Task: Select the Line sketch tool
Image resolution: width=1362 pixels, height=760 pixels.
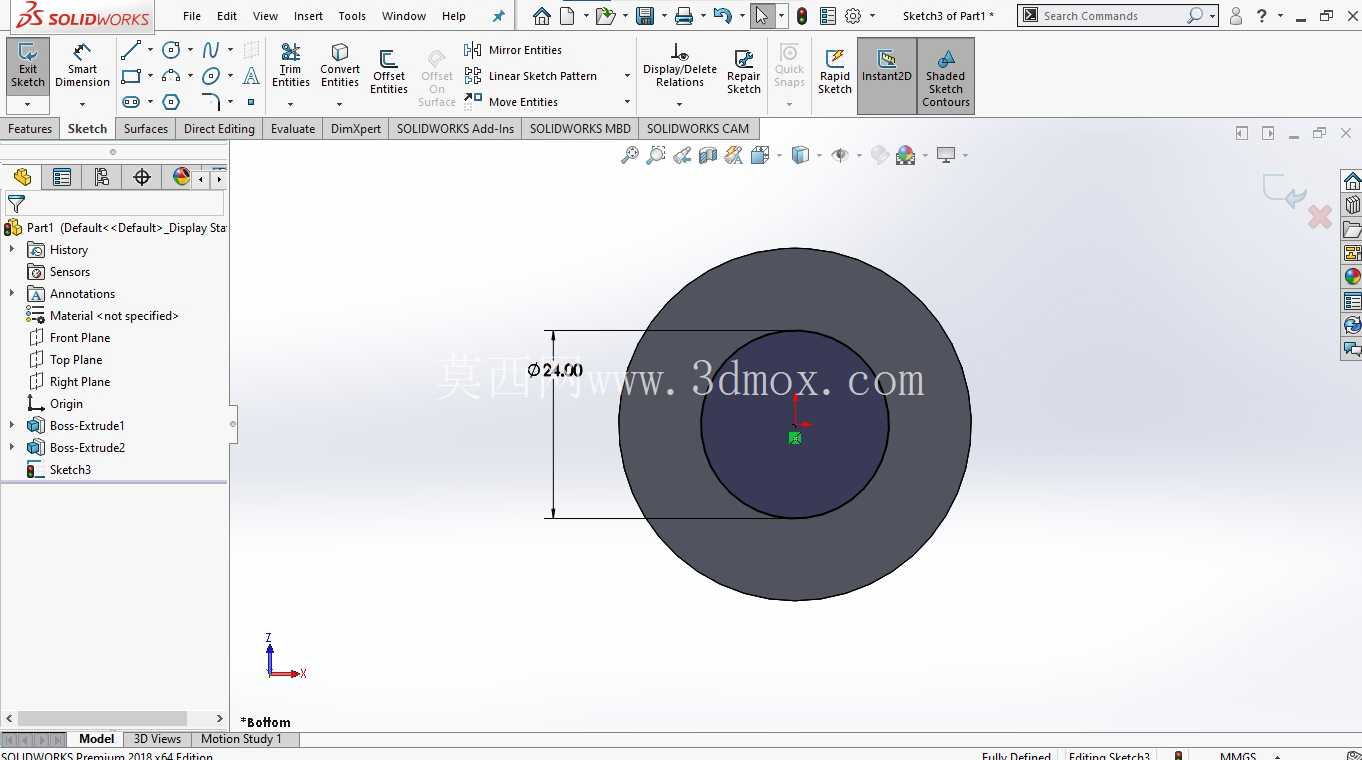Action: click(x=131, y=50)
